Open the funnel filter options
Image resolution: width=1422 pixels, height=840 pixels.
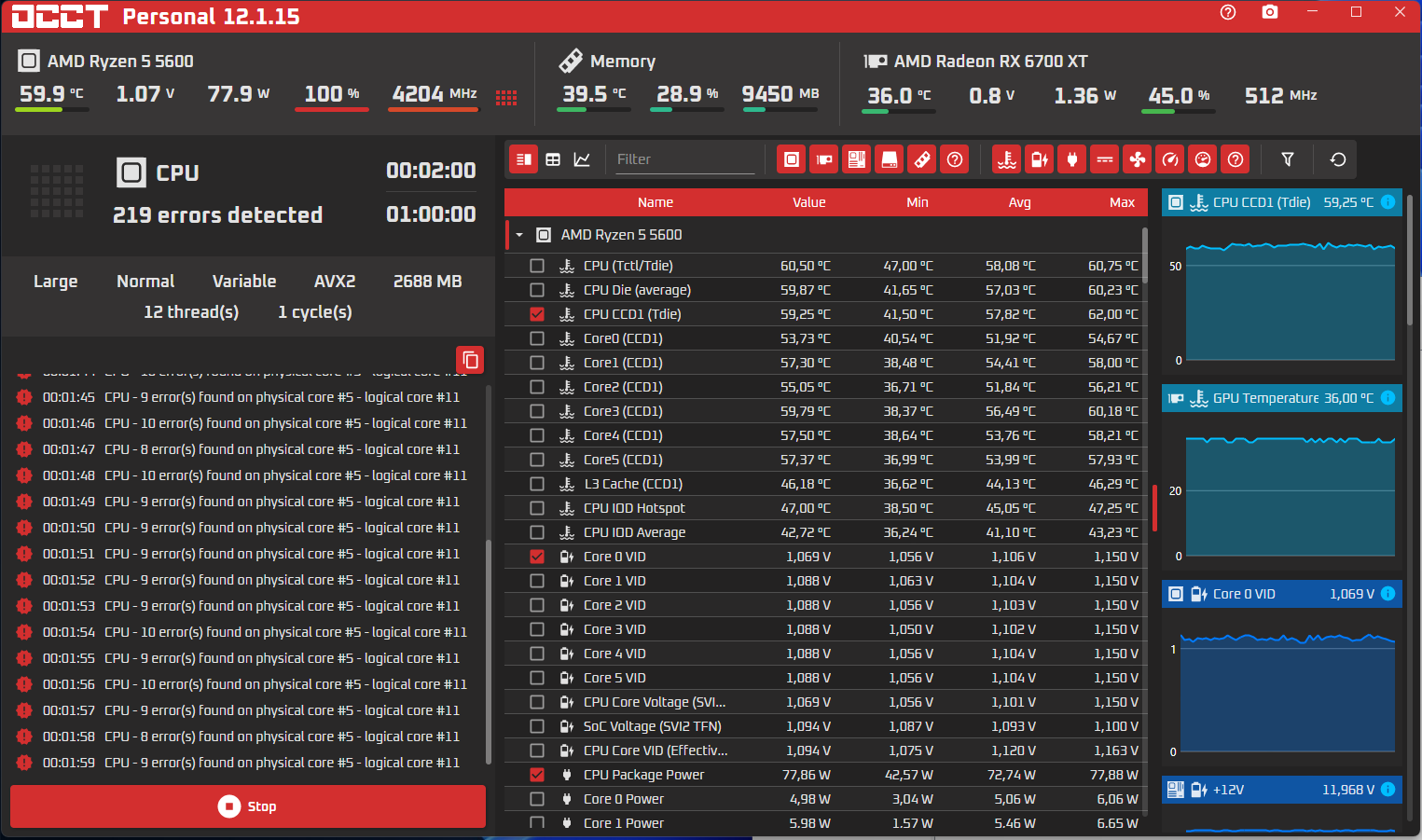[1288, 159]
